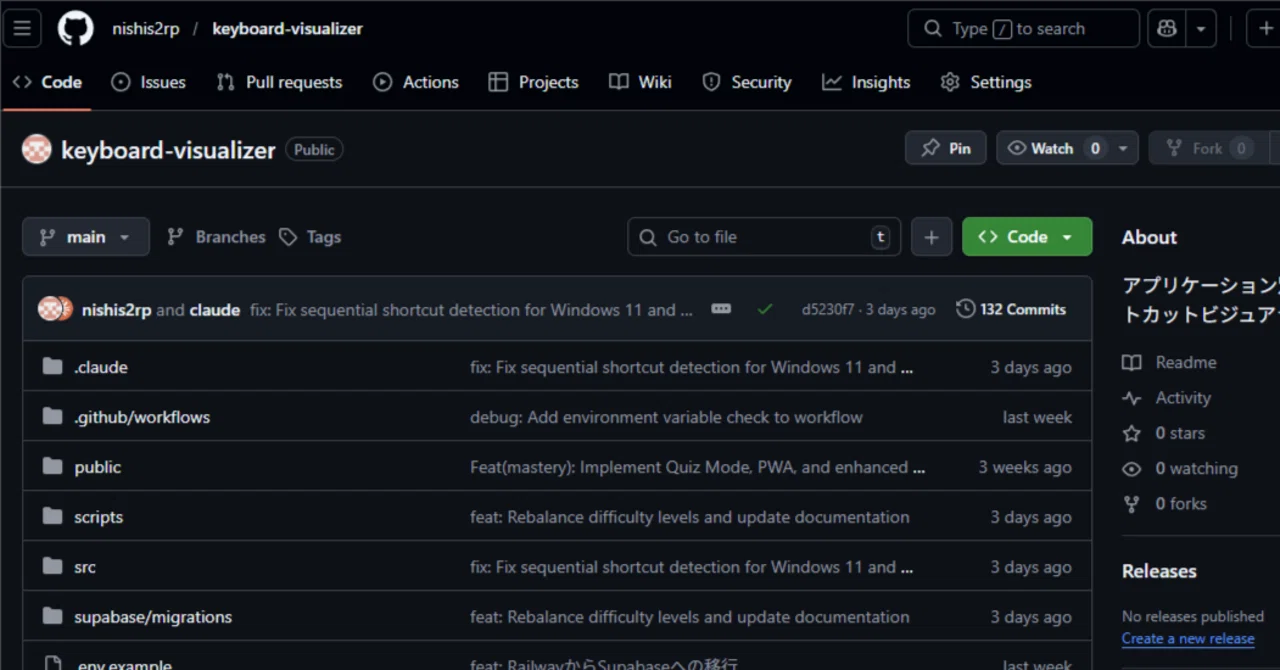Open the claude co-author link

[x=215, y=310]
